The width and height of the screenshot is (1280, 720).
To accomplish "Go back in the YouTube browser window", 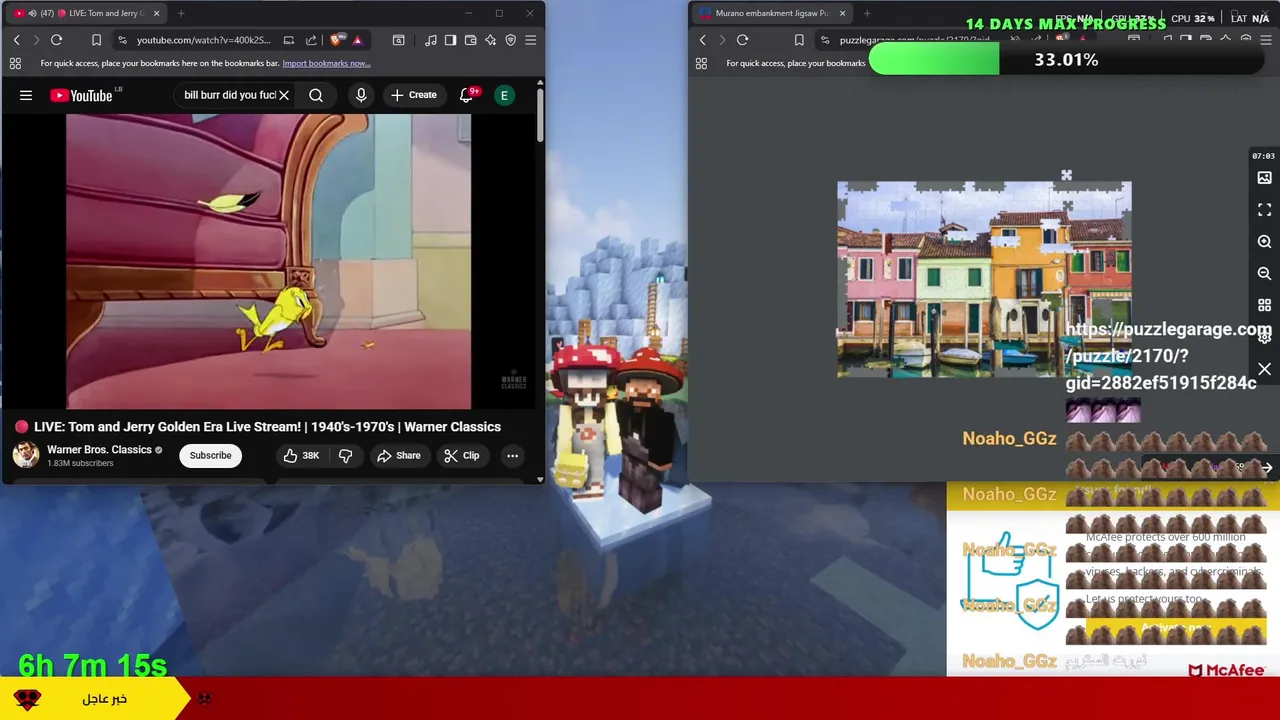I will pyautogui.click(x=16, y=40).
